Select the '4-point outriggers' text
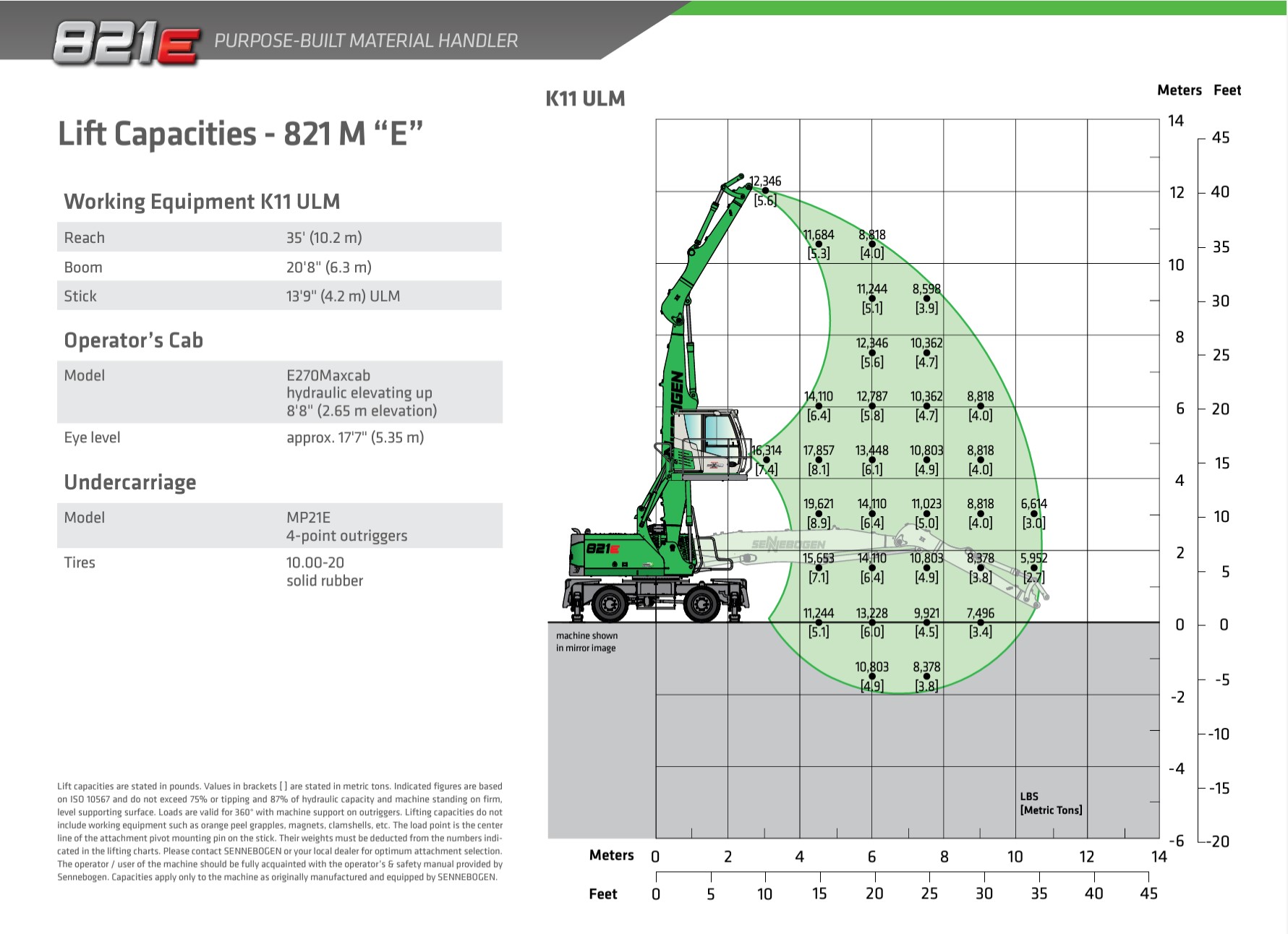Viewport: 1288px width, 934px height. tap(346, 536)
